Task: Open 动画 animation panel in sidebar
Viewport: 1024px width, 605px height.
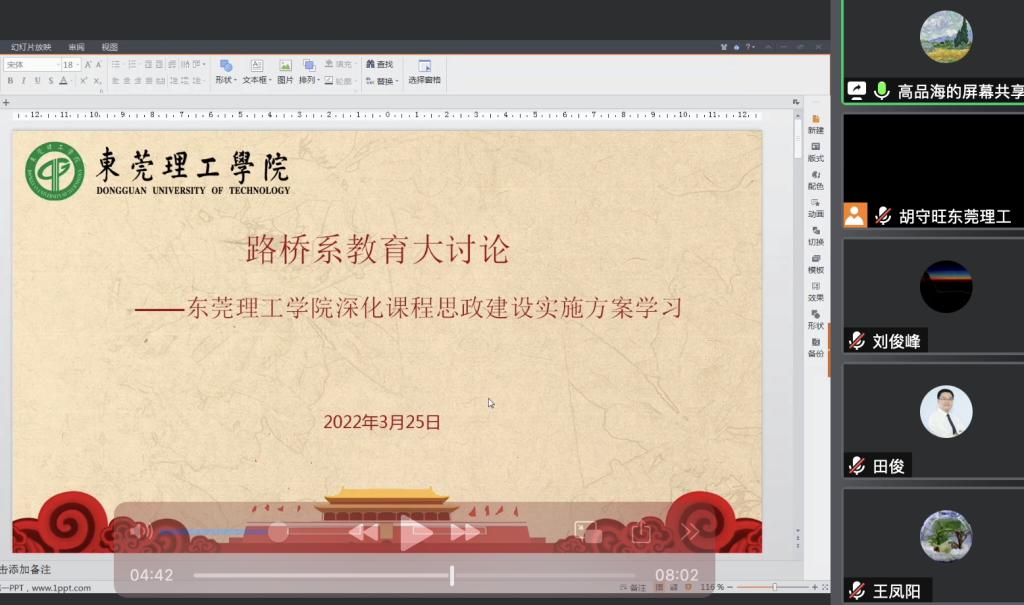Action: pyautogui.click(x=816, y=208)
